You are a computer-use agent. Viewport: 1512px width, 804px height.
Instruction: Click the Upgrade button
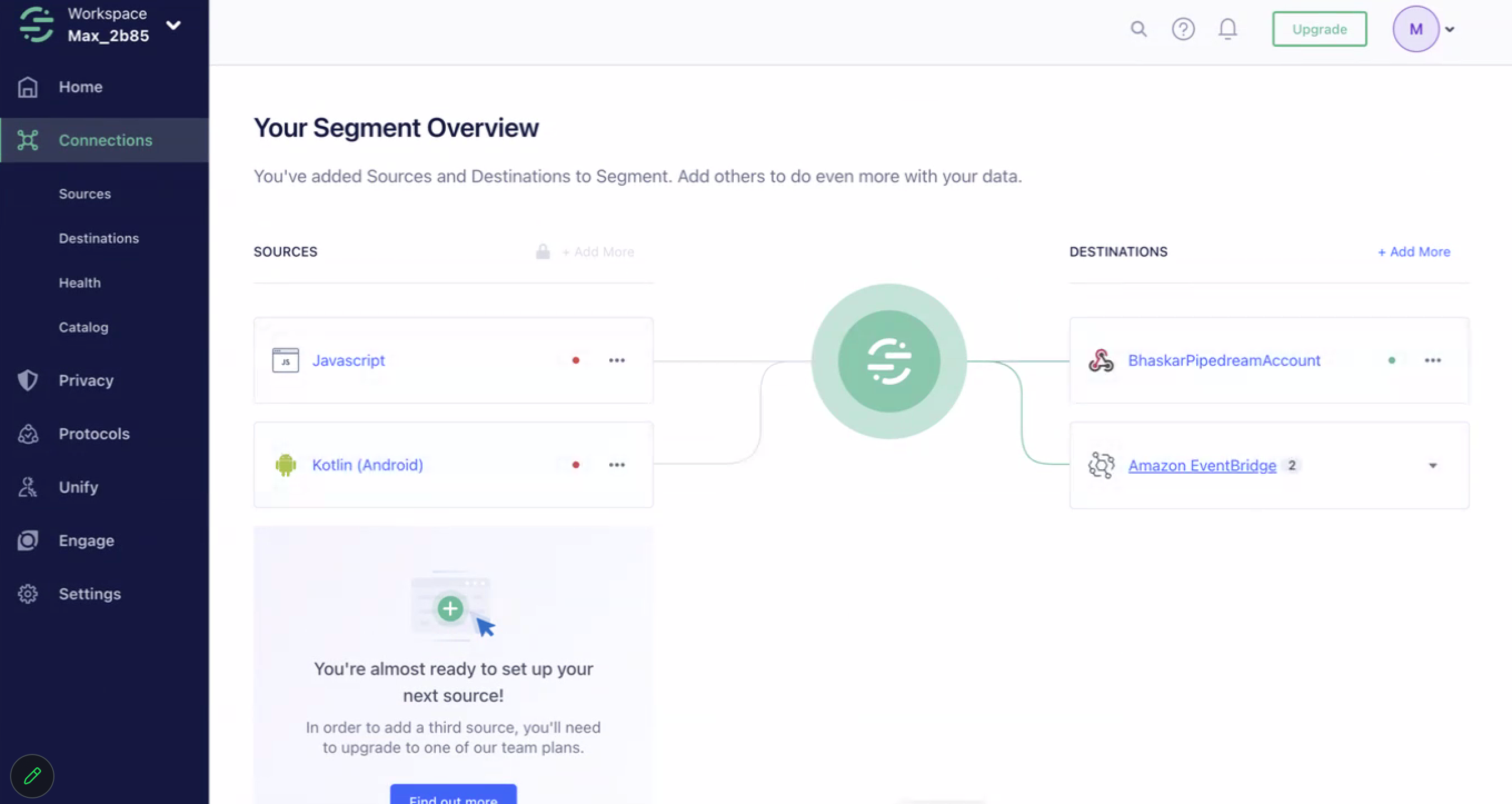point(1320,29)
